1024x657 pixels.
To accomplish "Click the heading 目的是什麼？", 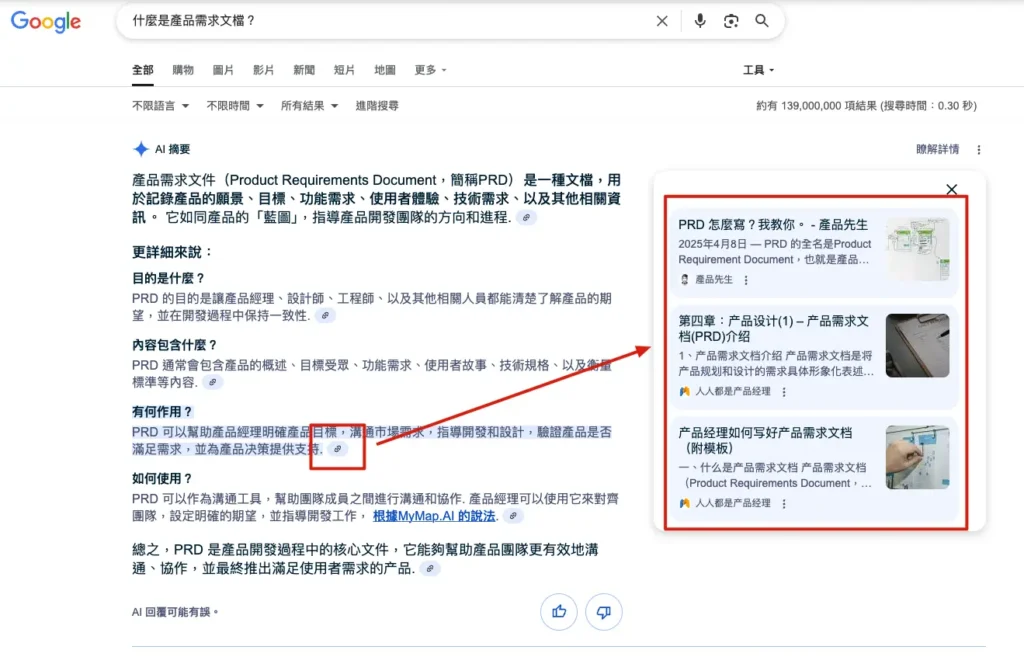I will pos(168,278).
